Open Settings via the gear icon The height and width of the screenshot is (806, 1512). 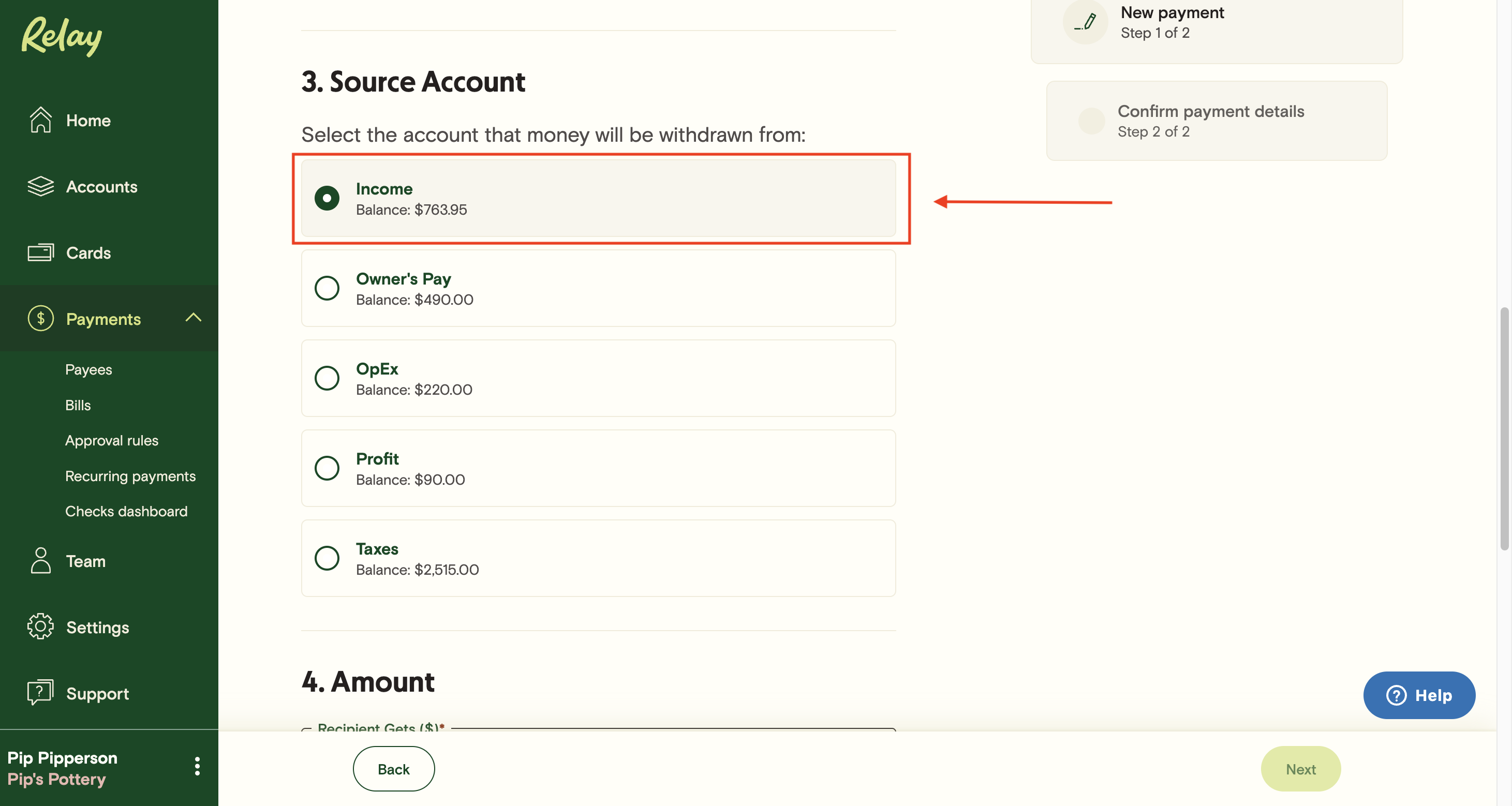click(x=40, y=626)
